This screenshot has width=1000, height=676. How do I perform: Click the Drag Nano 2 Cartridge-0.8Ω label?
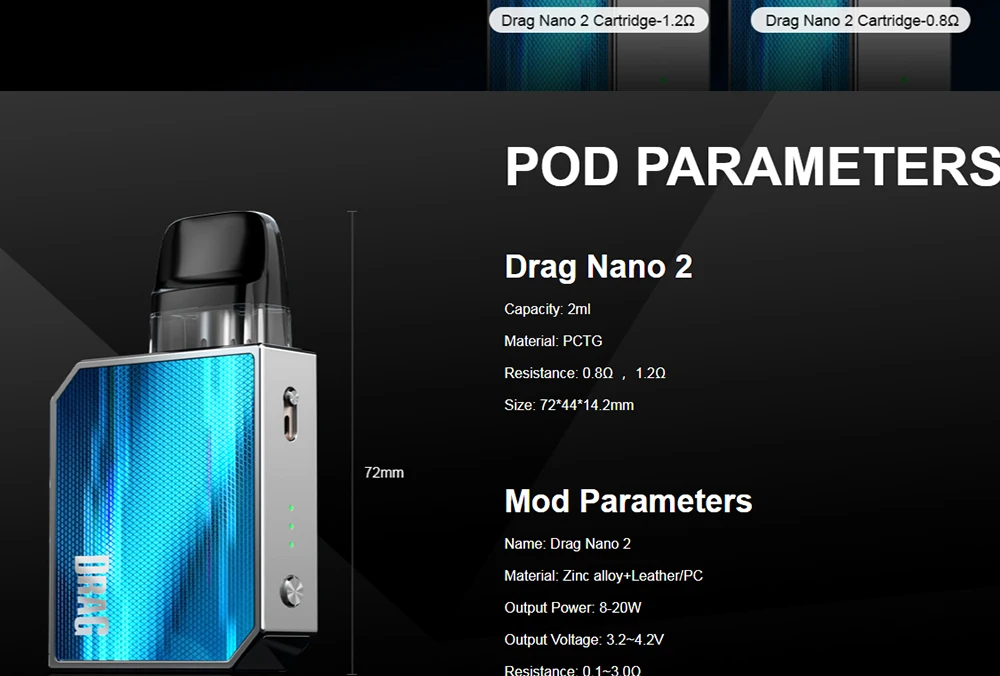click(x=861, y=20)
